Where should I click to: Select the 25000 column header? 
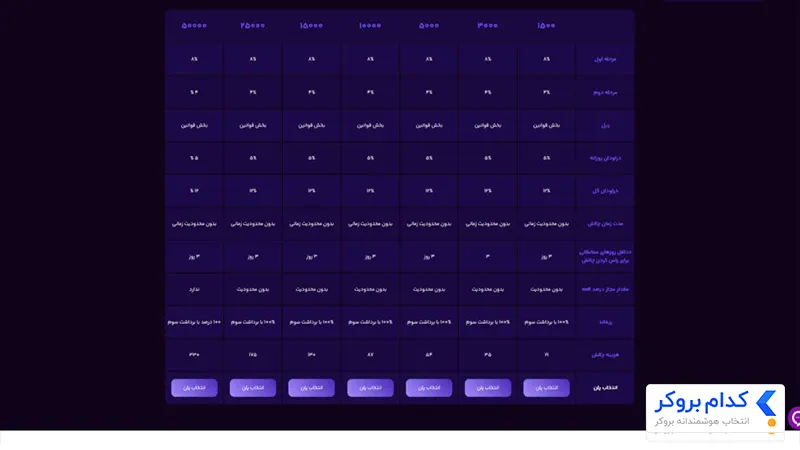tap(253, 26)
